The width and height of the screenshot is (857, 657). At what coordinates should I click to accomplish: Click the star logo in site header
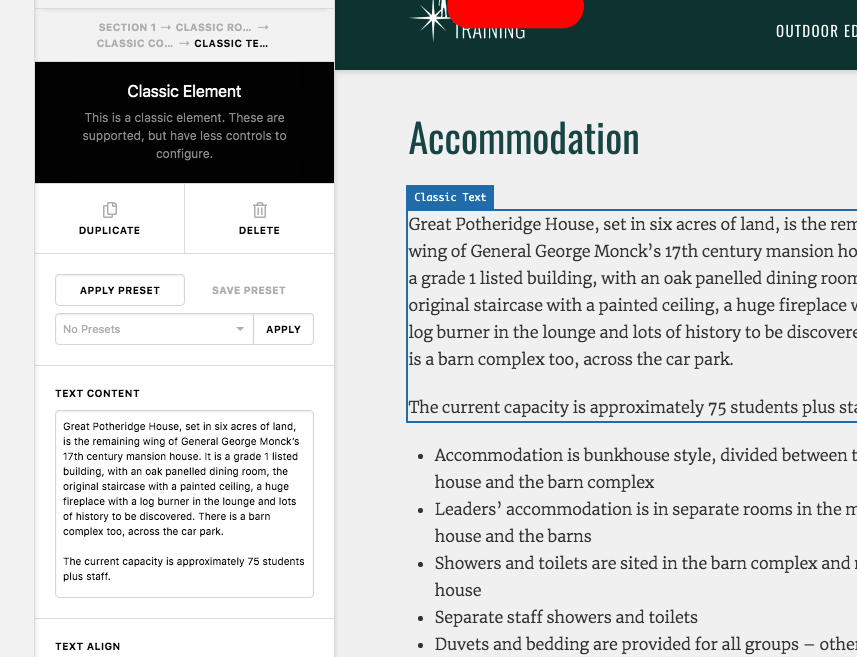coord(432,20)
